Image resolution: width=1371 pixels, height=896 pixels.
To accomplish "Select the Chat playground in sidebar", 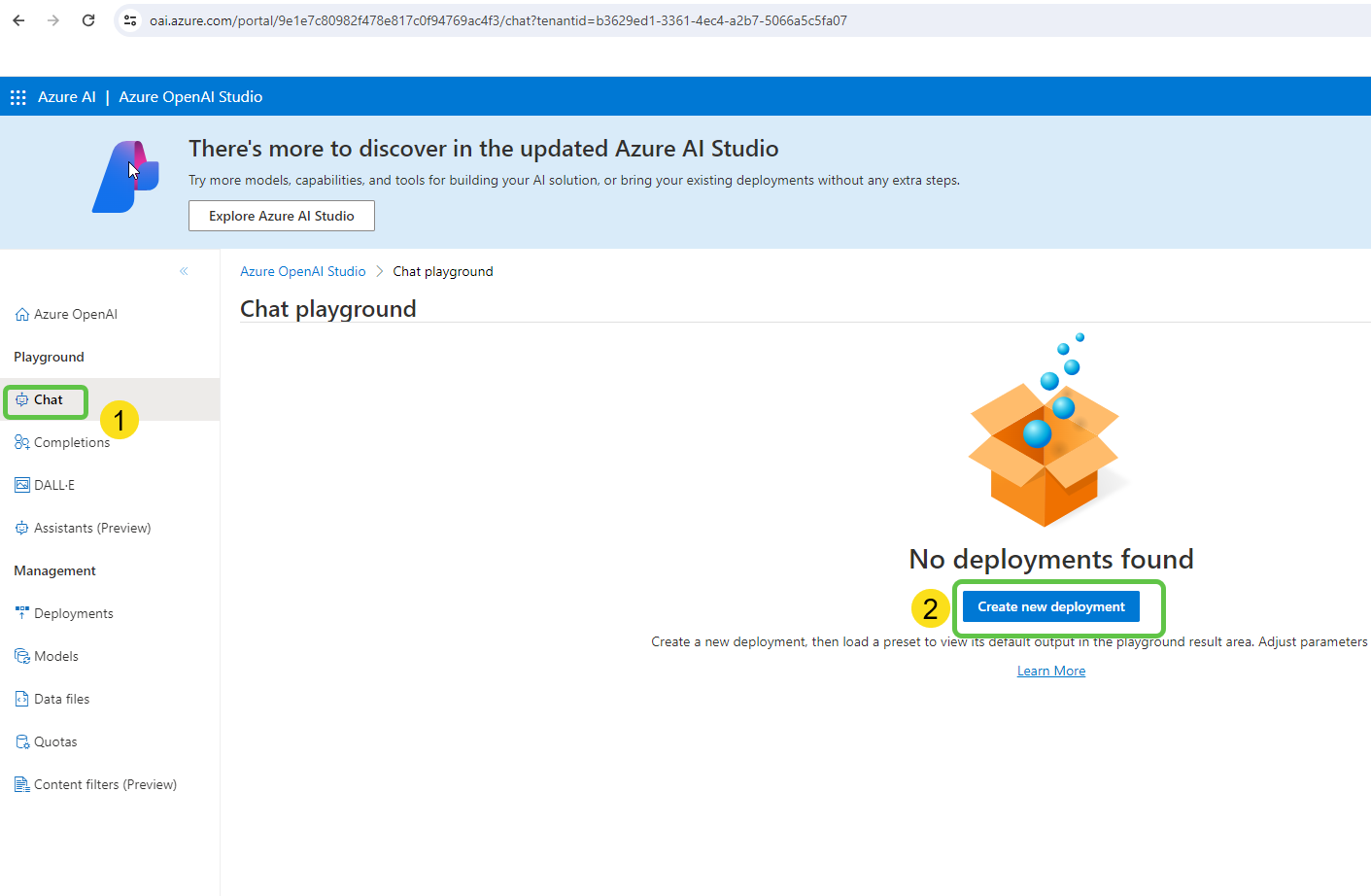I will 45,399.
